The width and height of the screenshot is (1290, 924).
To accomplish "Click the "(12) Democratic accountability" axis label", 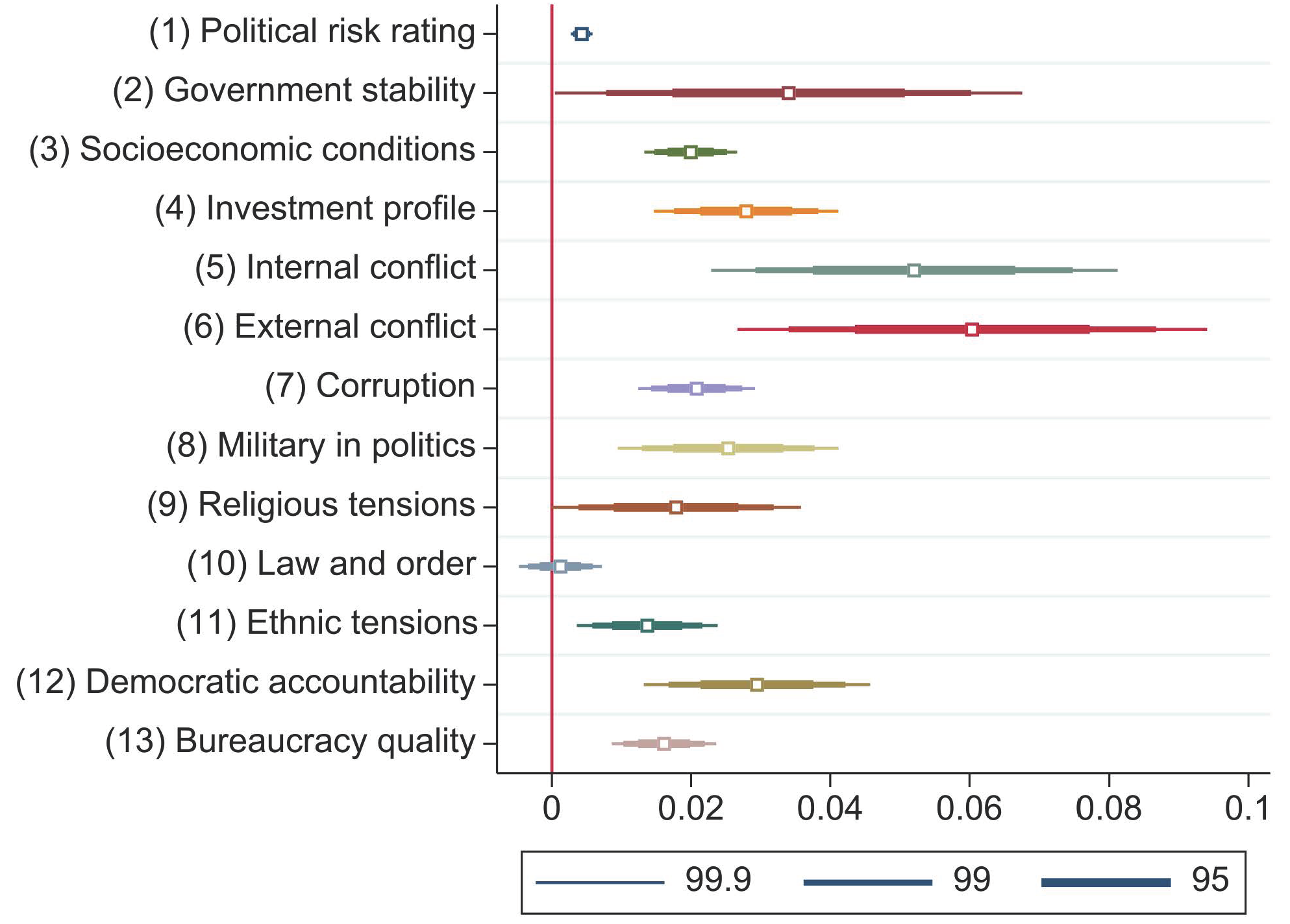I will (x=245, y=682).
